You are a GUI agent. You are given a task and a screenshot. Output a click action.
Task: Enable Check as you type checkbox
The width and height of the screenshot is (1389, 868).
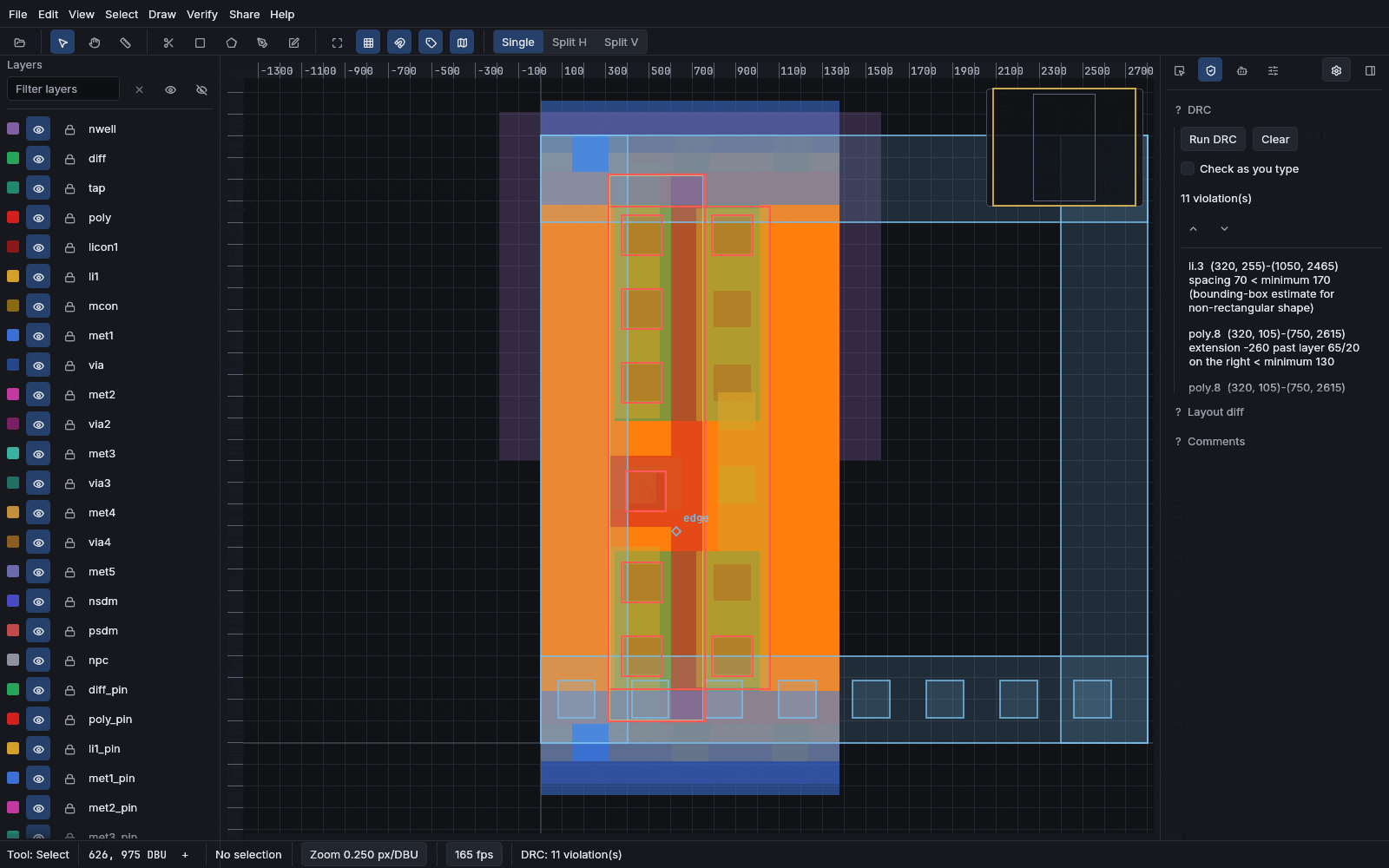pyautogui.click(x=1188, y=168)
